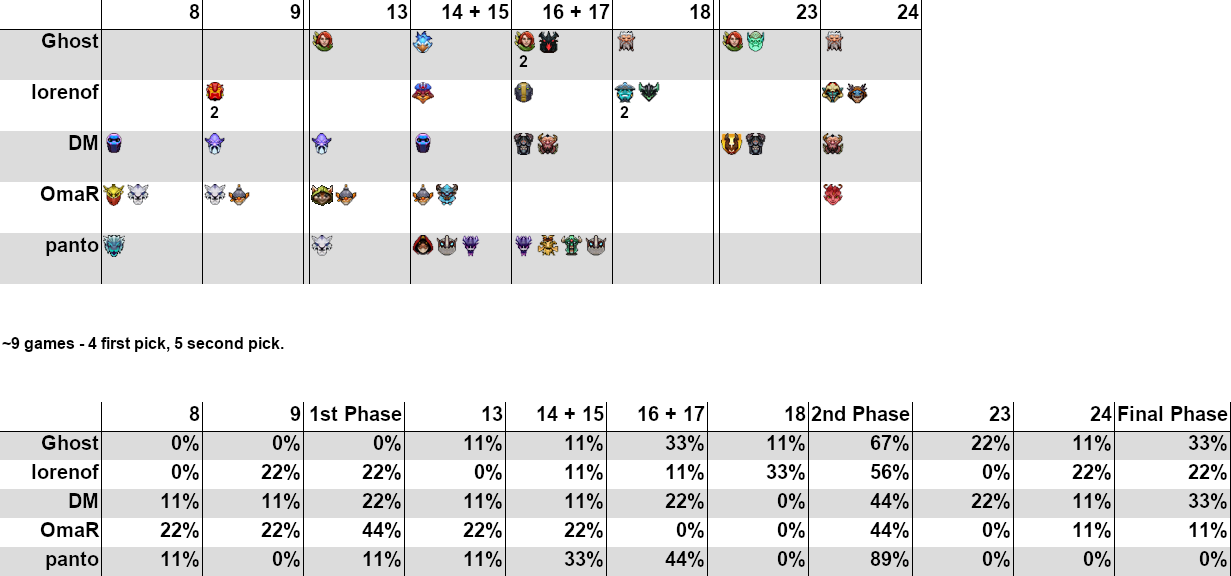Select Ghost's bearded grey hero icon in column 18
Screen dimensions: 1231x576
tap(626, 42)
